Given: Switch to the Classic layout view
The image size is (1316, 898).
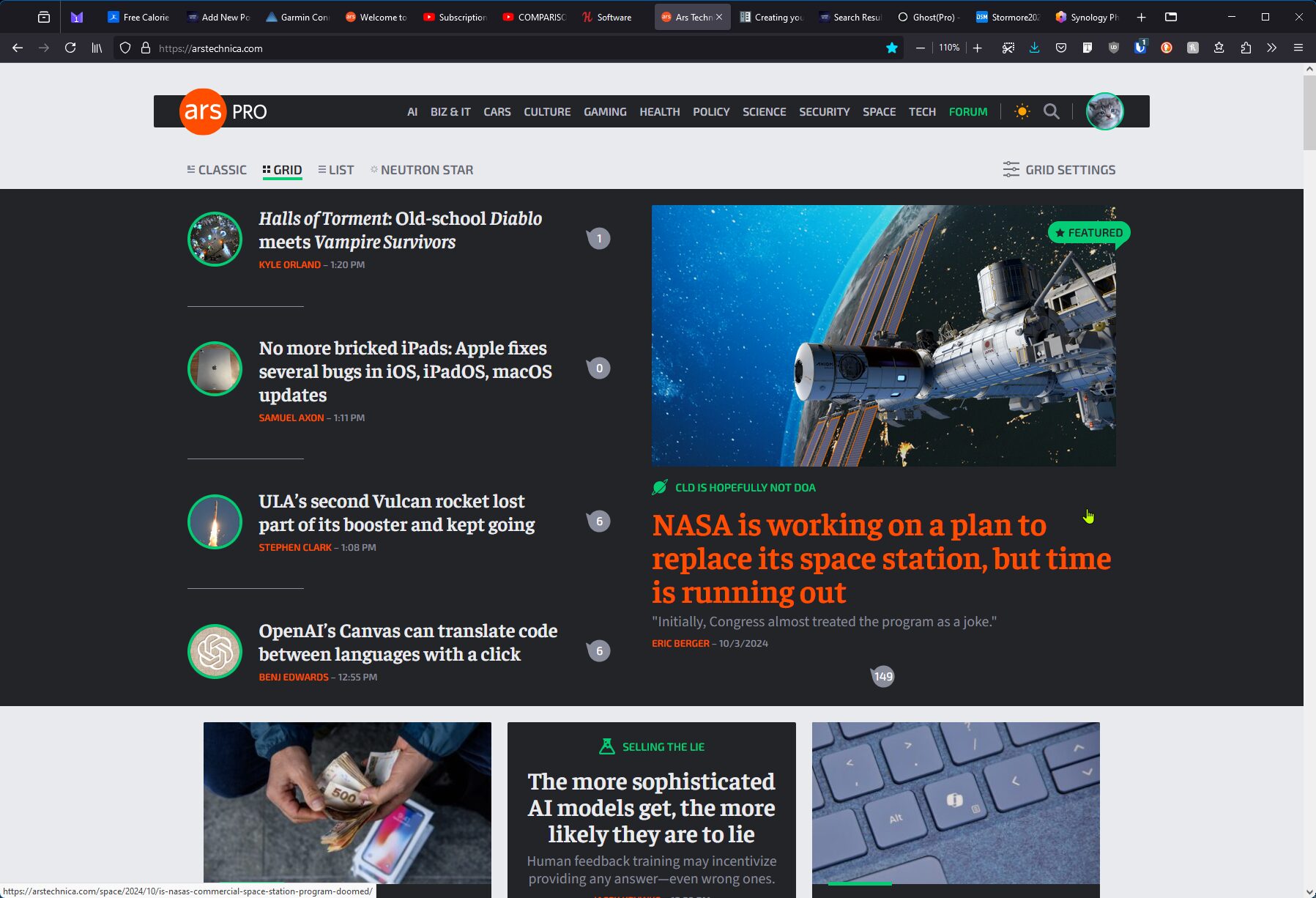Looking at the screenshot, I should coord(217,170).
